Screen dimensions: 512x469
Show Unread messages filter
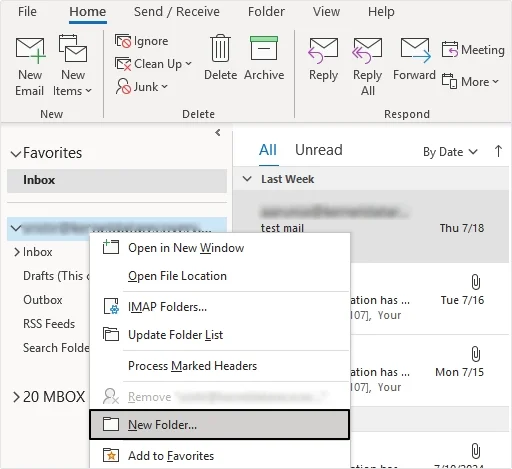pyautogui.click(x=319, y=150)
